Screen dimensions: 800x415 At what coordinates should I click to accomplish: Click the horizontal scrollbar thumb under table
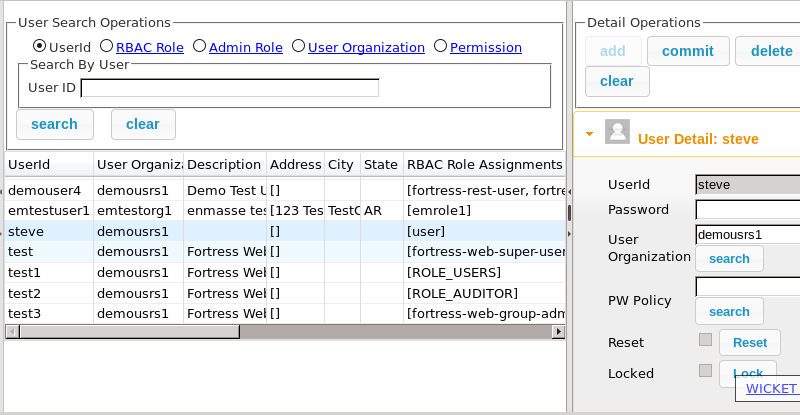pyautogui.click(x=130, y=332)
